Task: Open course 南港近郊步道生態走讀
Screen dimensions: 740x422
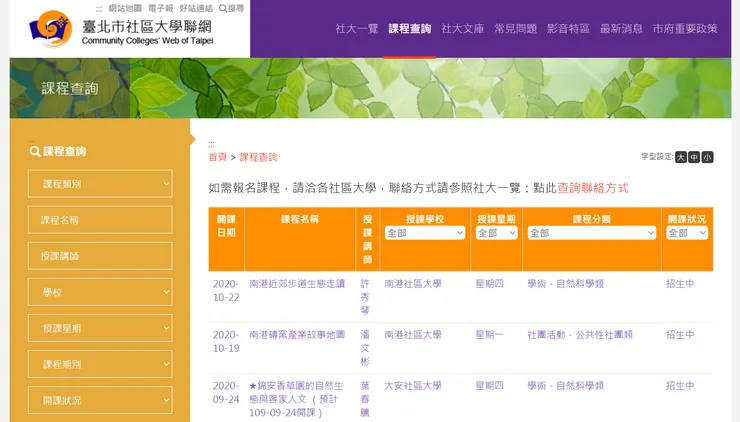Action: (297, 284)
